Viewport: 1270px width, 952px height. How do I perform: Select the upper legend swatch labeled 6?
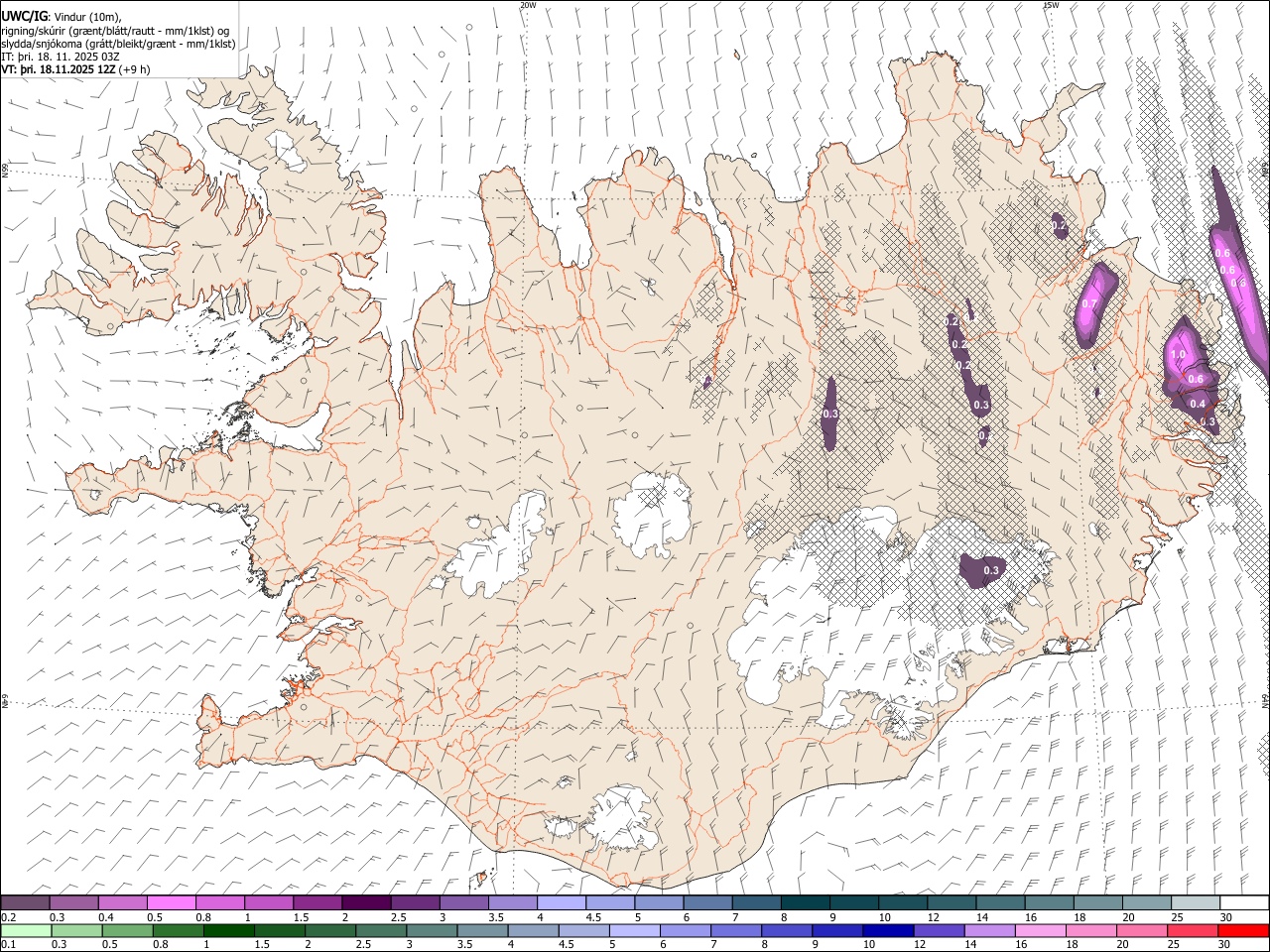(x=707, y=903)
